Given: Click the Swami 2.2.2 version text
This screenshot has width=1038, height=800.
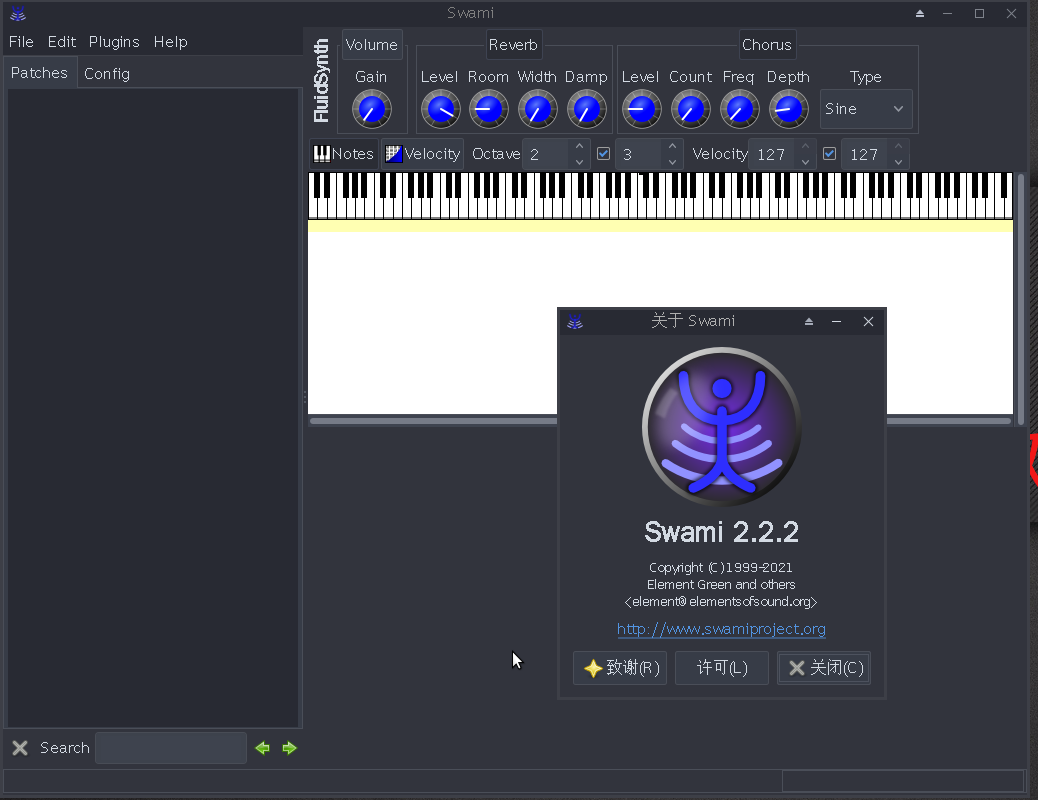Looking at the screenshot, I should [722, 532].
